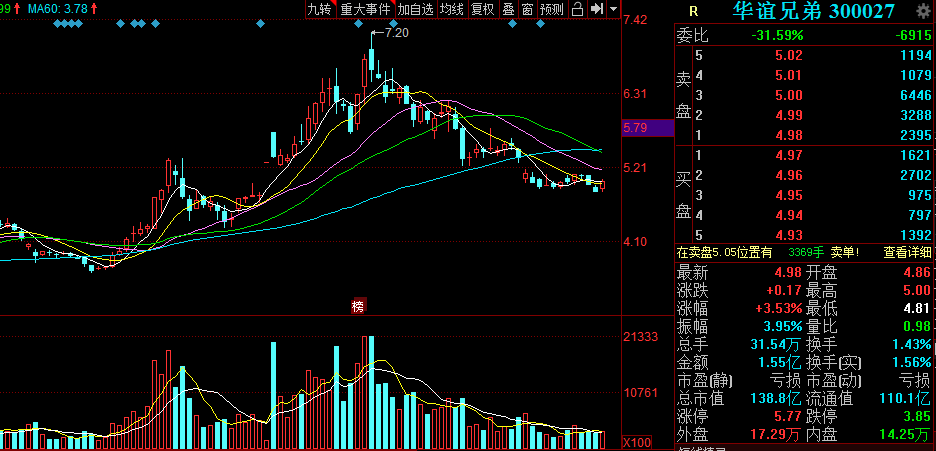Click the 总手 31.54万 value
This screenshot has height=451, width=936.
coord(776,345)
